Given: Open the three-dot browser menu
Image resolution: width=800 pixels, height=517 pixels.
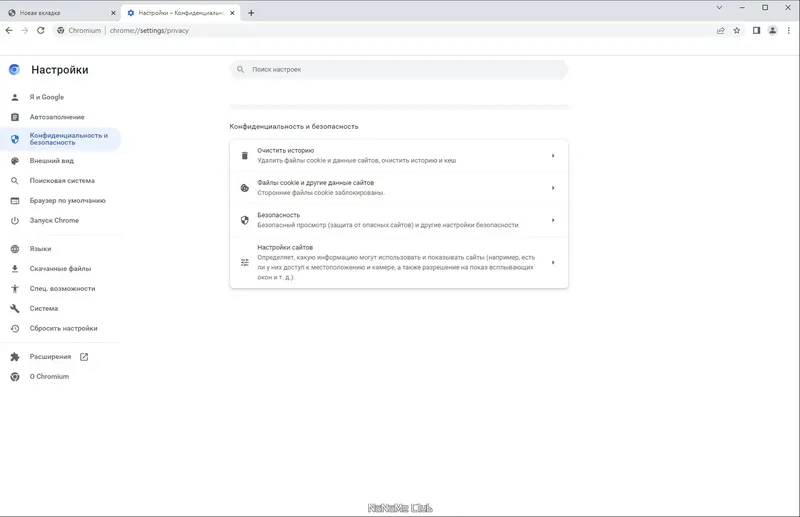Looking at the screenshot, I should pos(789,31).
